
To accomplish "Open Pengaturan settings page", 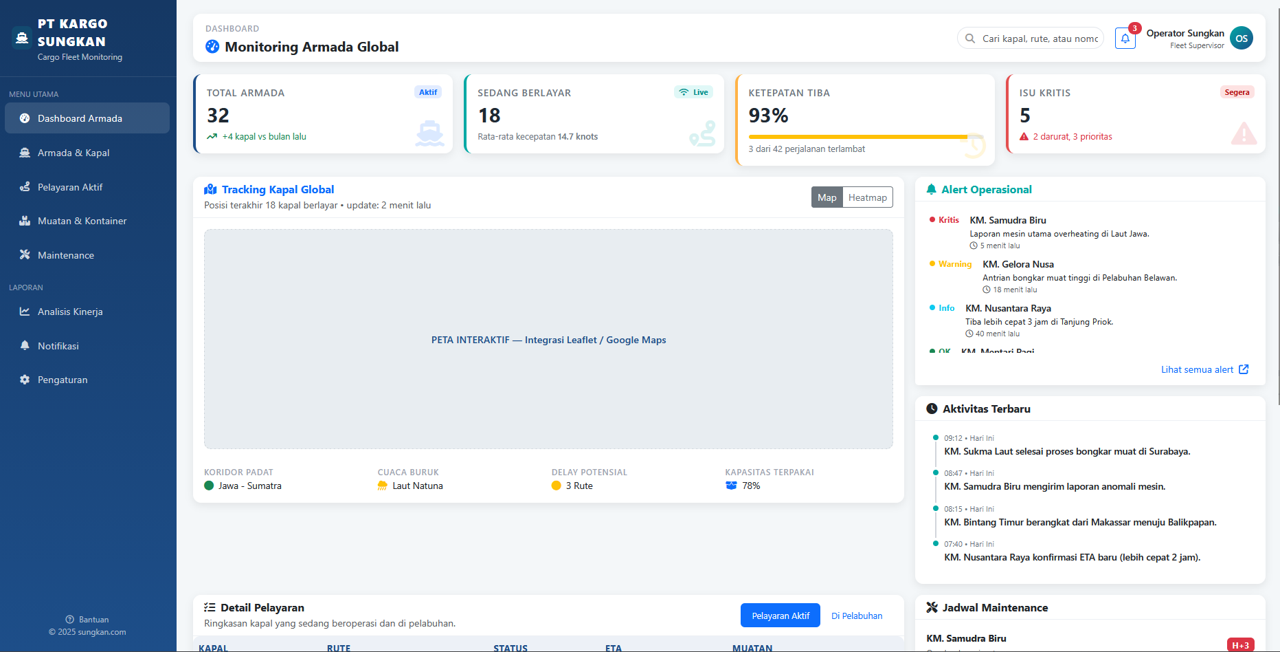I will pos(62,380).
